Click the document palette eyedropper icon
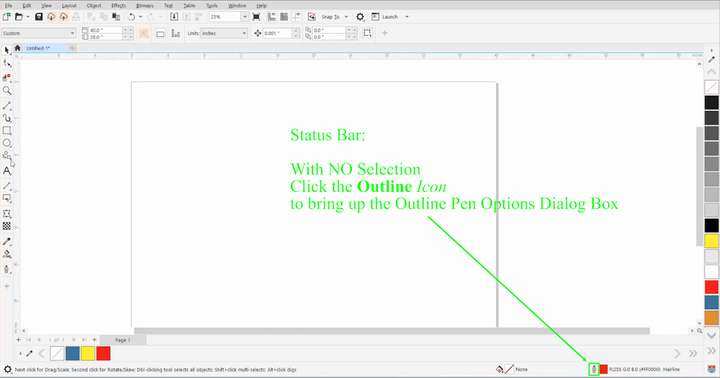This screenshot has height=378, width=720. point(29,354)
